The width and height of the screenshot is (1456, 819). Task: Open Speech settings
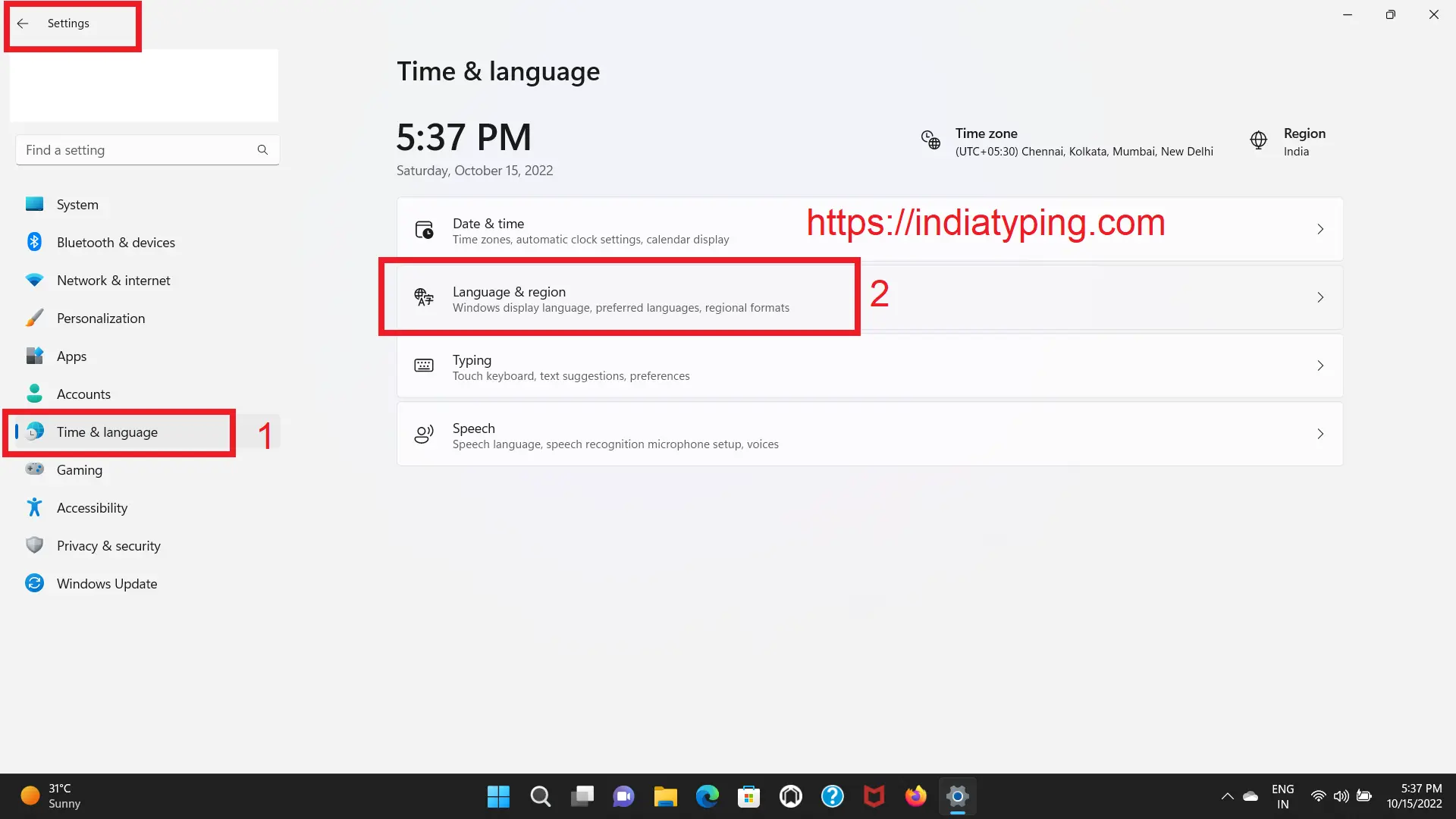[x=870, y=434]
